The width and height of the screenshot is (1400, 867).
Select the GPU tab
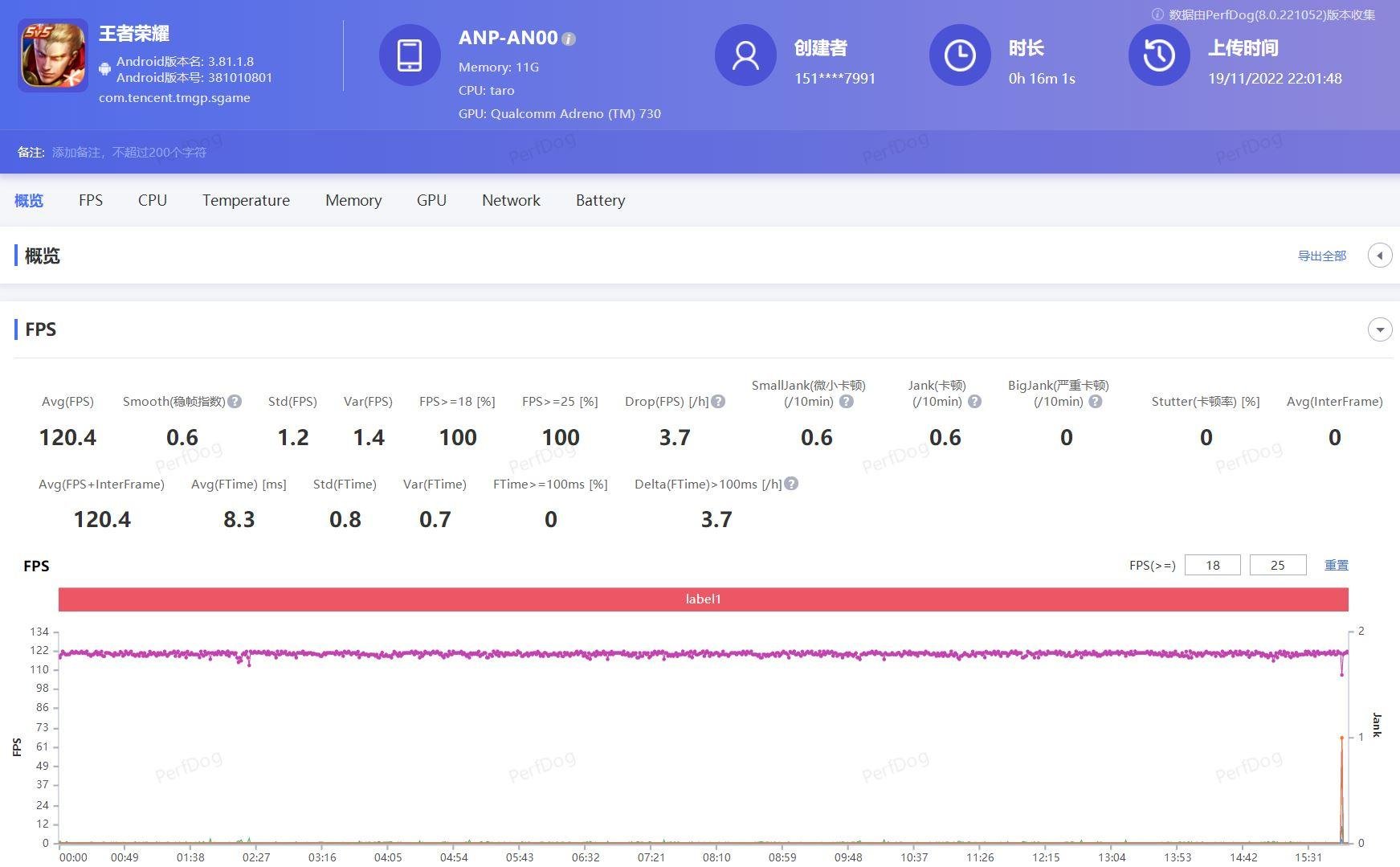[431, 200]
